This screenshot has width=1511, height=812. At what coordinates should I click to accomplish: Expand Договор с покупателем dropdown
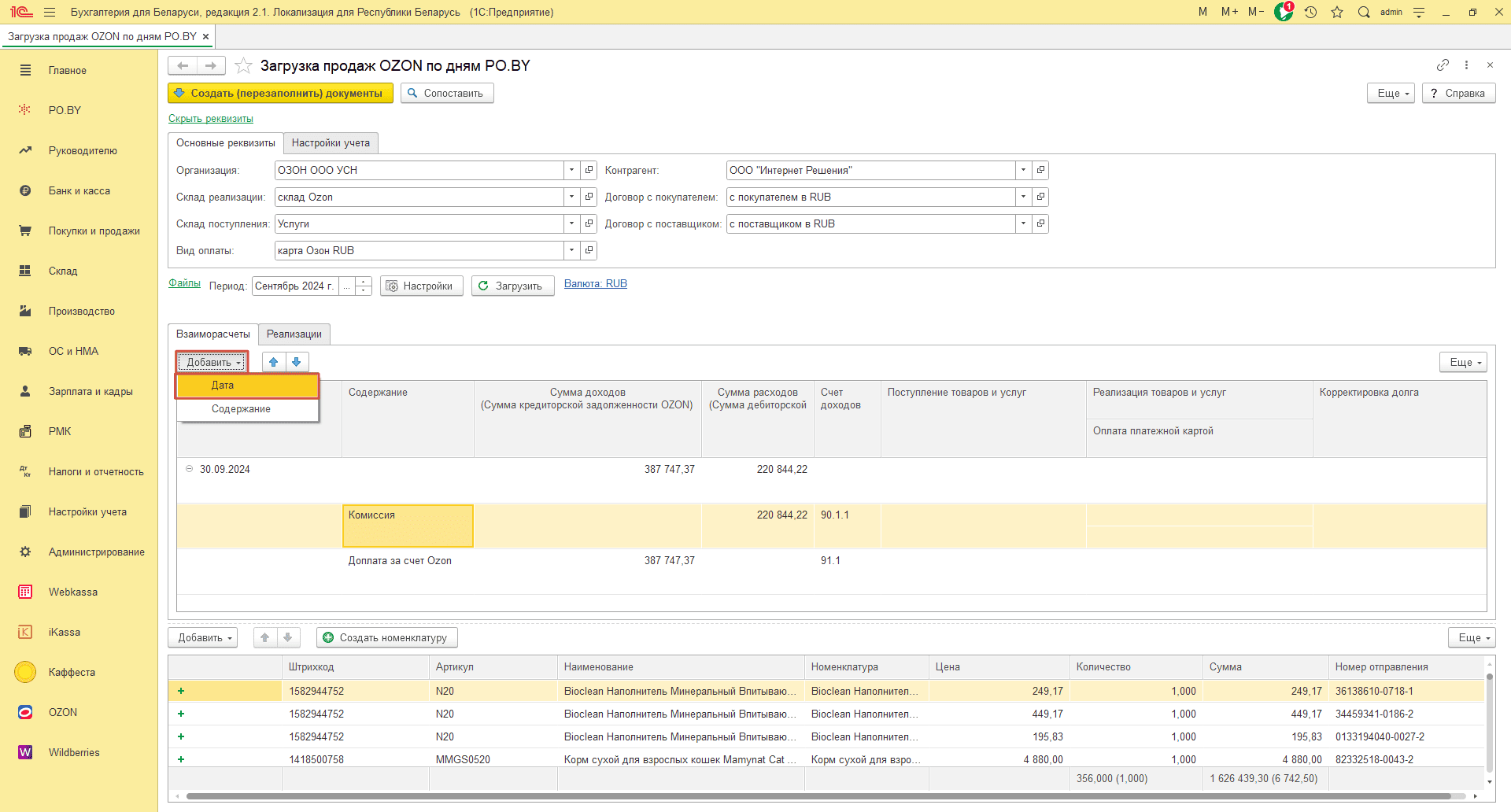[1024, 197]
